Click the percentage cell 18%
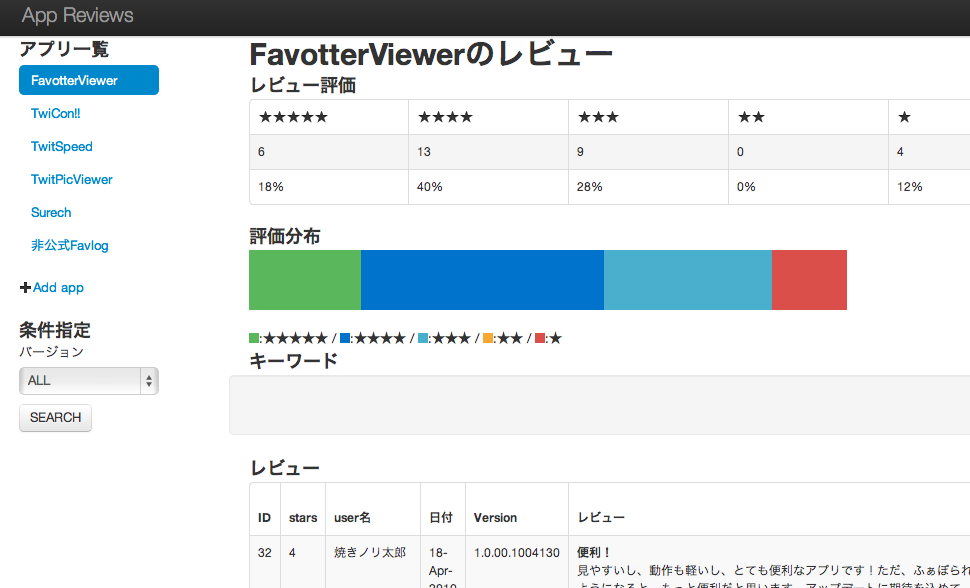The image size is (970, 588). pos(329,187)
